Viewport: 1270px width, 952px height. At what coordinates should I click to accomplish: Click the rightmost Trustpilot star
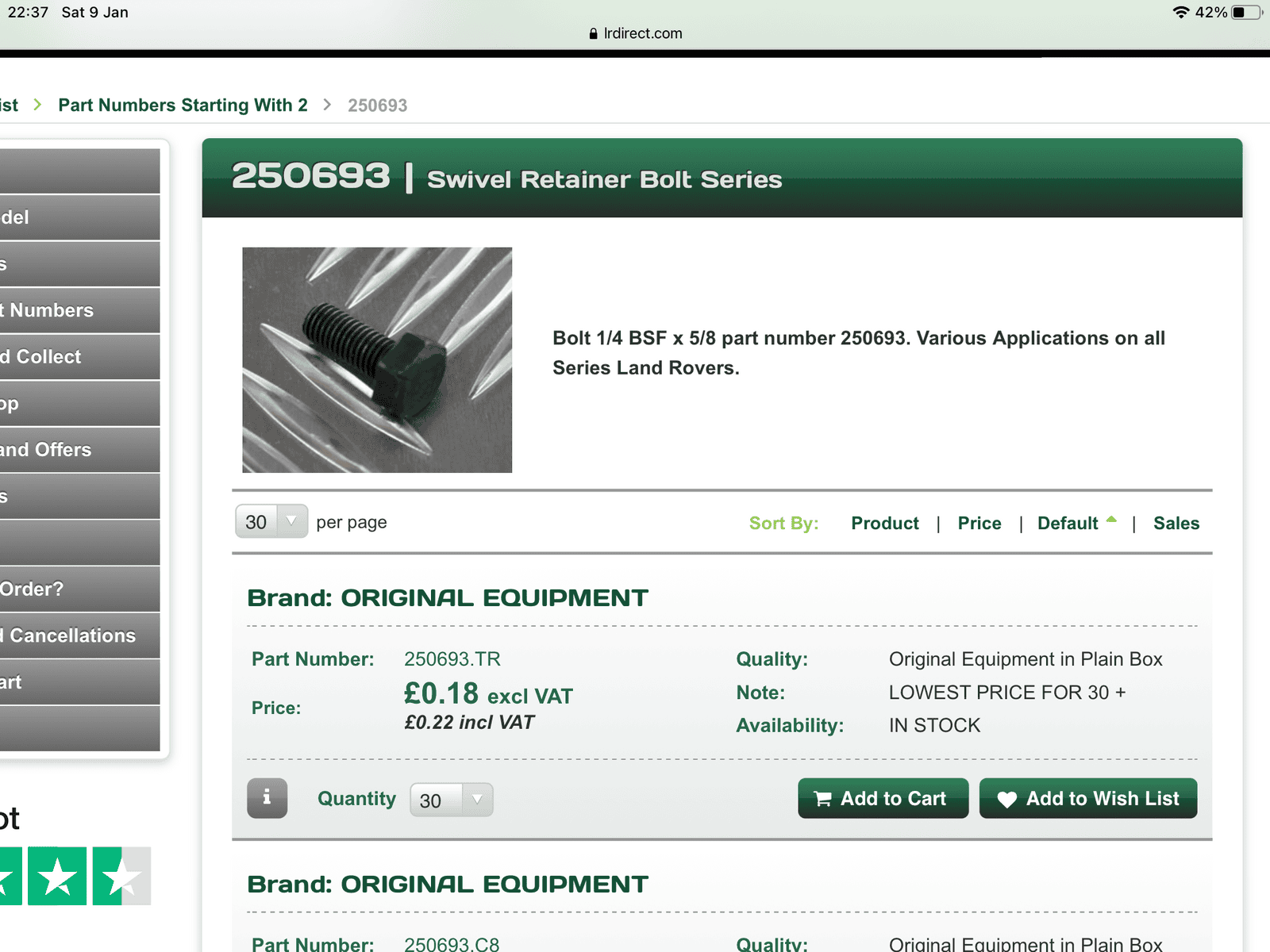[121, 876]
